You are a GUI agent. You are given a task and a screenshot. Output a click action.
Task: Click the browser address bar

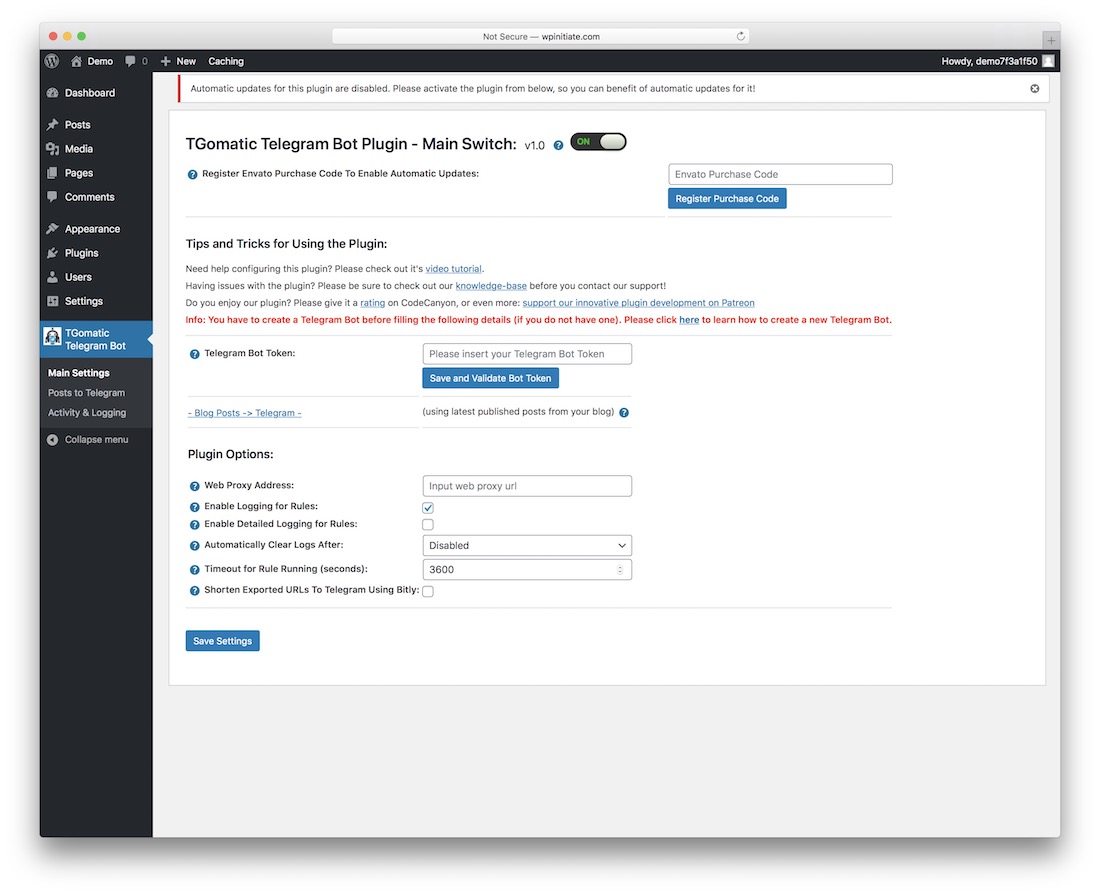pyautogui.click(x=540, y=36)
